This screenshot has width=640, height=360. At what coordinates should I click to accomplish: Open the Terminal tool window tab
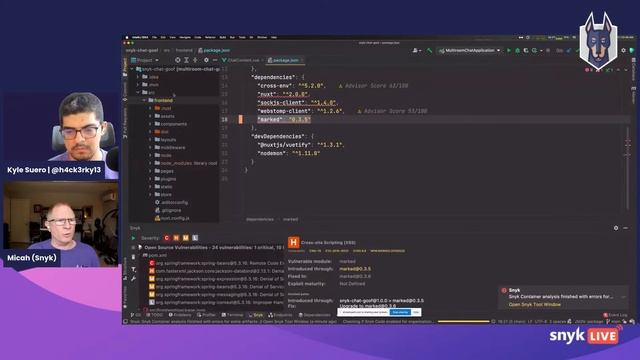pyautogui.click(x=232, y=315)
